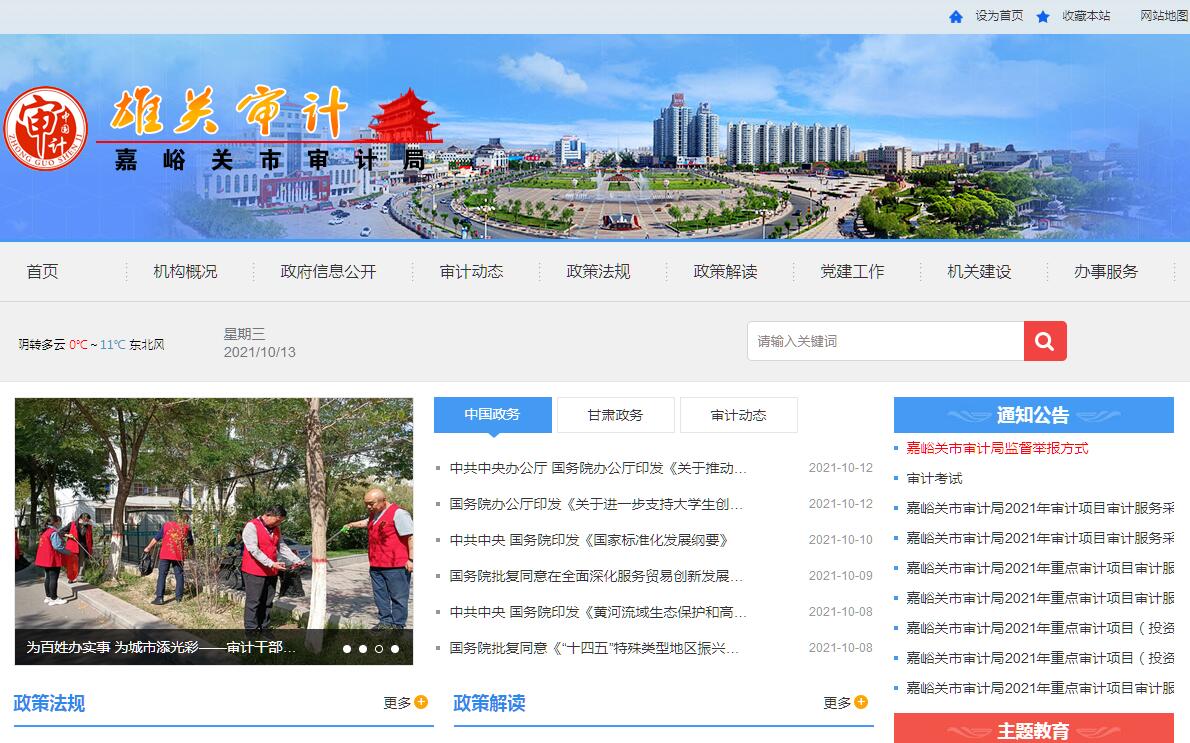This screenshot has width=1190, height=743.
Task: Switch to the 甘肃政务 tab
Action: [x=615, y=415]
